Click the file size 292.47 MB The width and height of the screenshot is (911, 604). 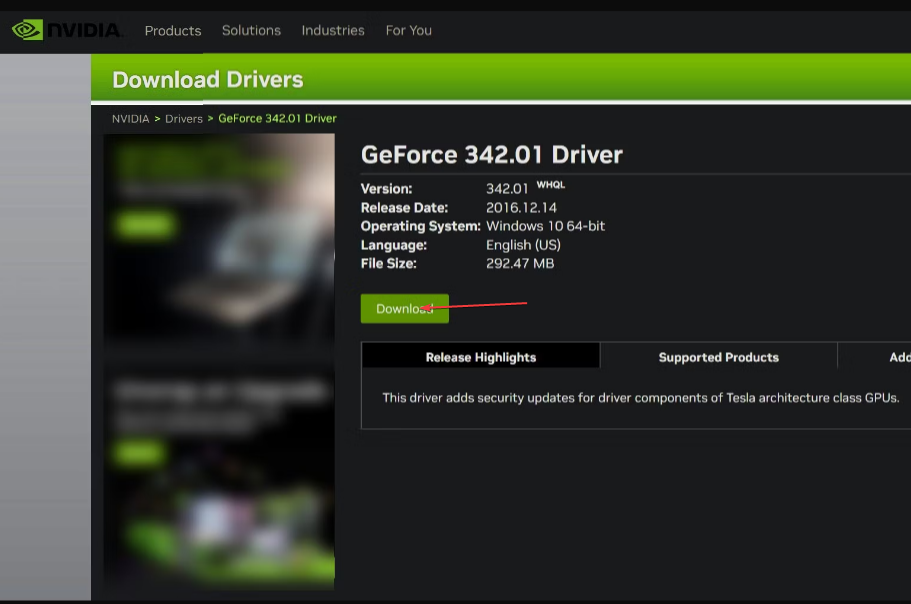pyautogui.click(x=520, y=263)
